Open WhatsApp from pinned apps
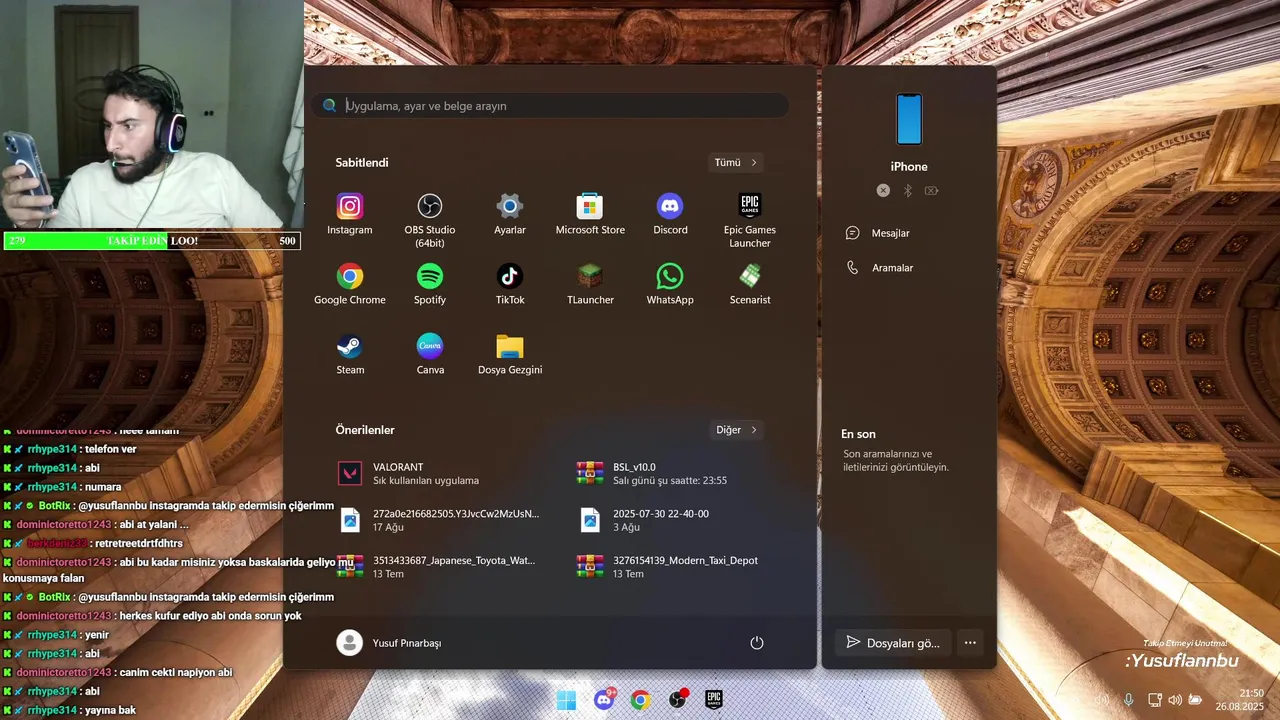 pyautogui.click(x=670, y=285)
